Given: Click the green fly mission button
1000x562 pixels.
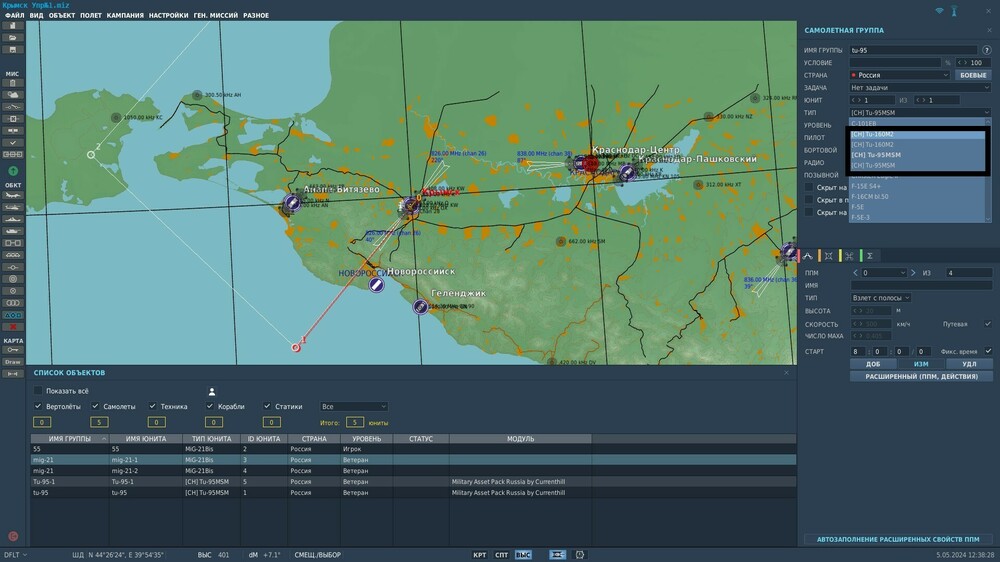Looking at the screenshot, I should point(13,171).
